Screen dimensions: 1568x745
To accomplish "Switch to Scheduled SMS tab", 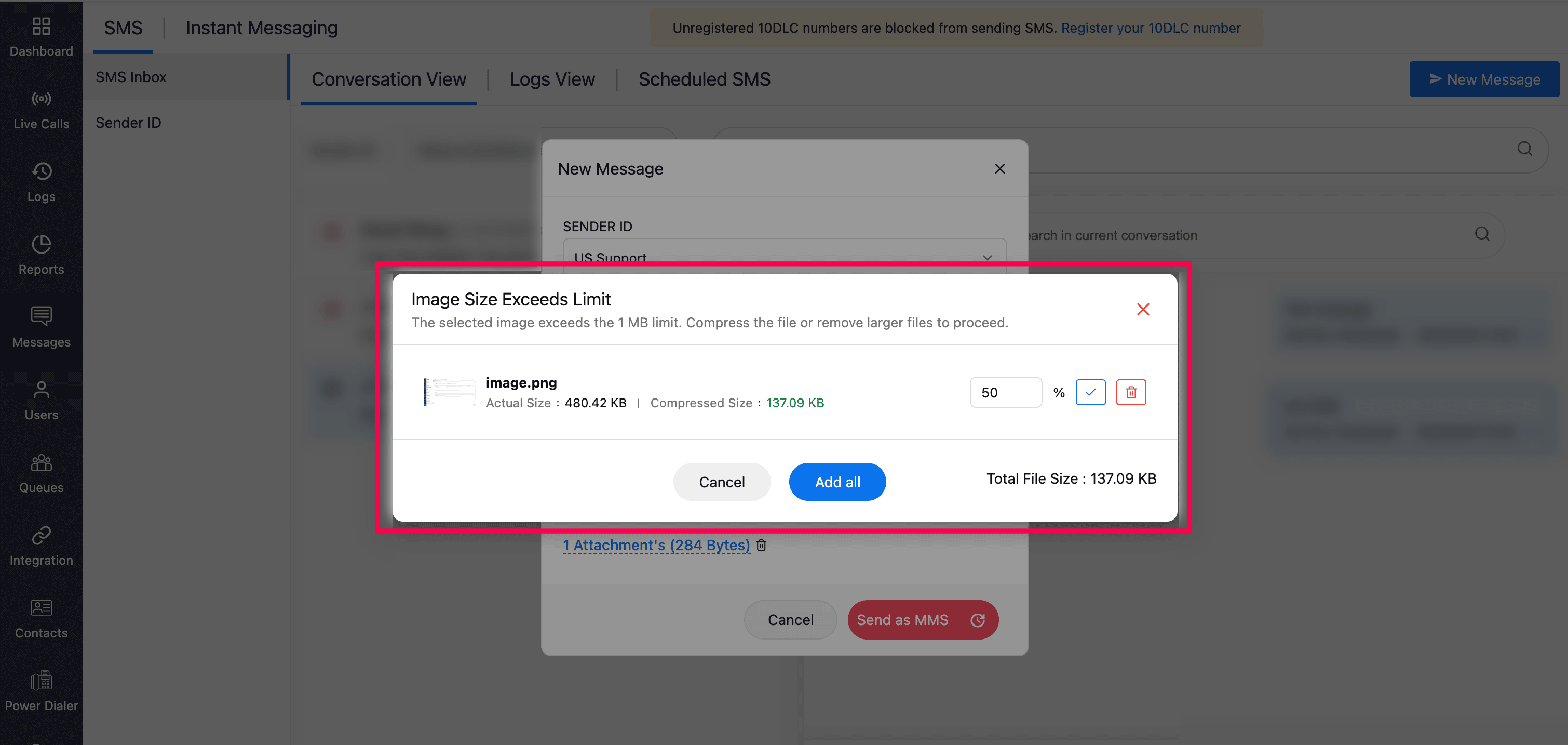I will point(704,79).
